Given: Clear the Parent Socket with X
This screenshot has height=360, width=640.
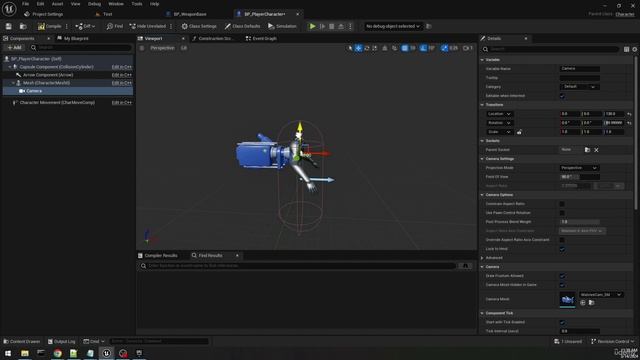Looking at the screenshot, I should [596, 150].
